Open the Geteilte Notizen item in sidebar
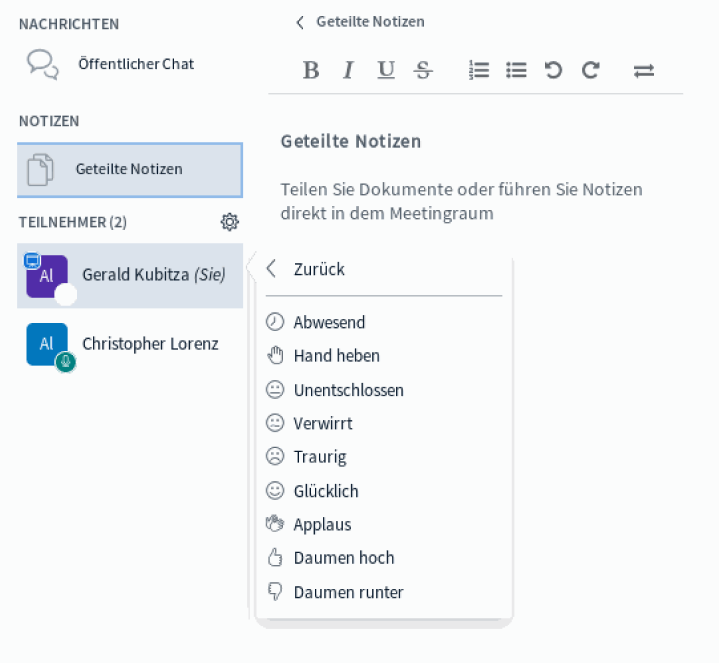Image resolution: width=719 pixels, height=663 pixels. (129, 169)
